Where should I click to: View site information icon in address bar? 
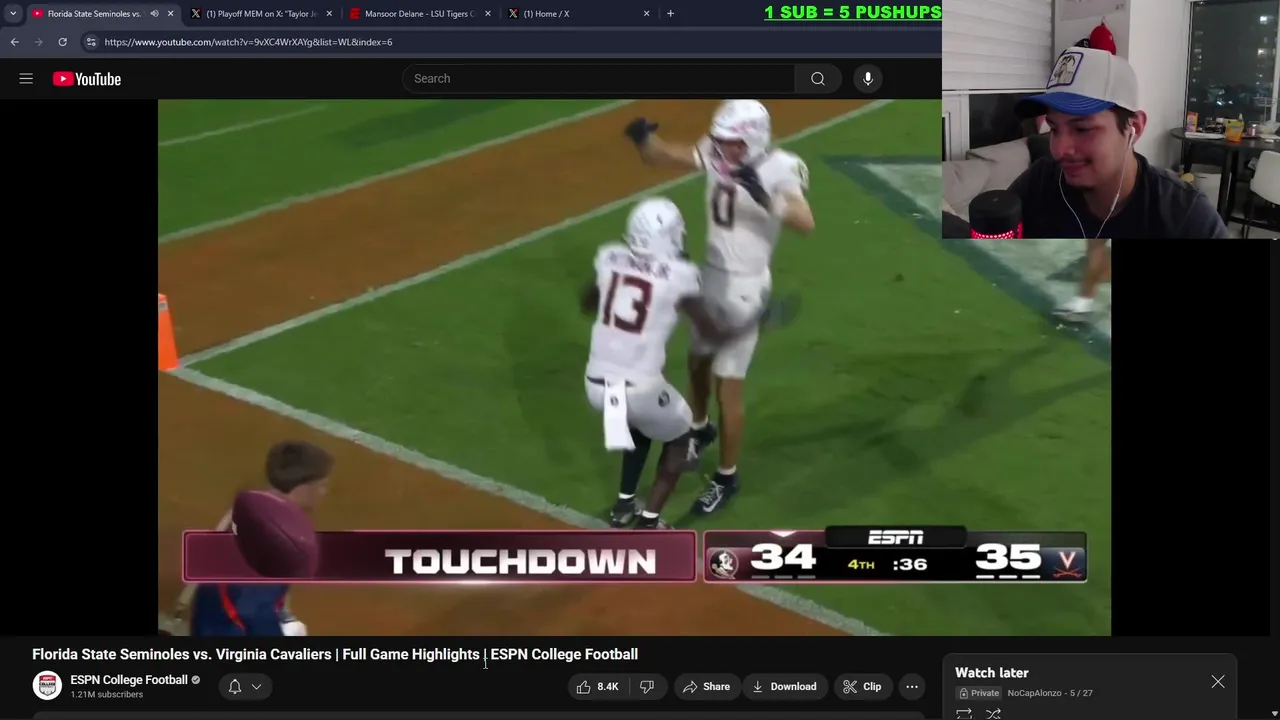point(91,42)
